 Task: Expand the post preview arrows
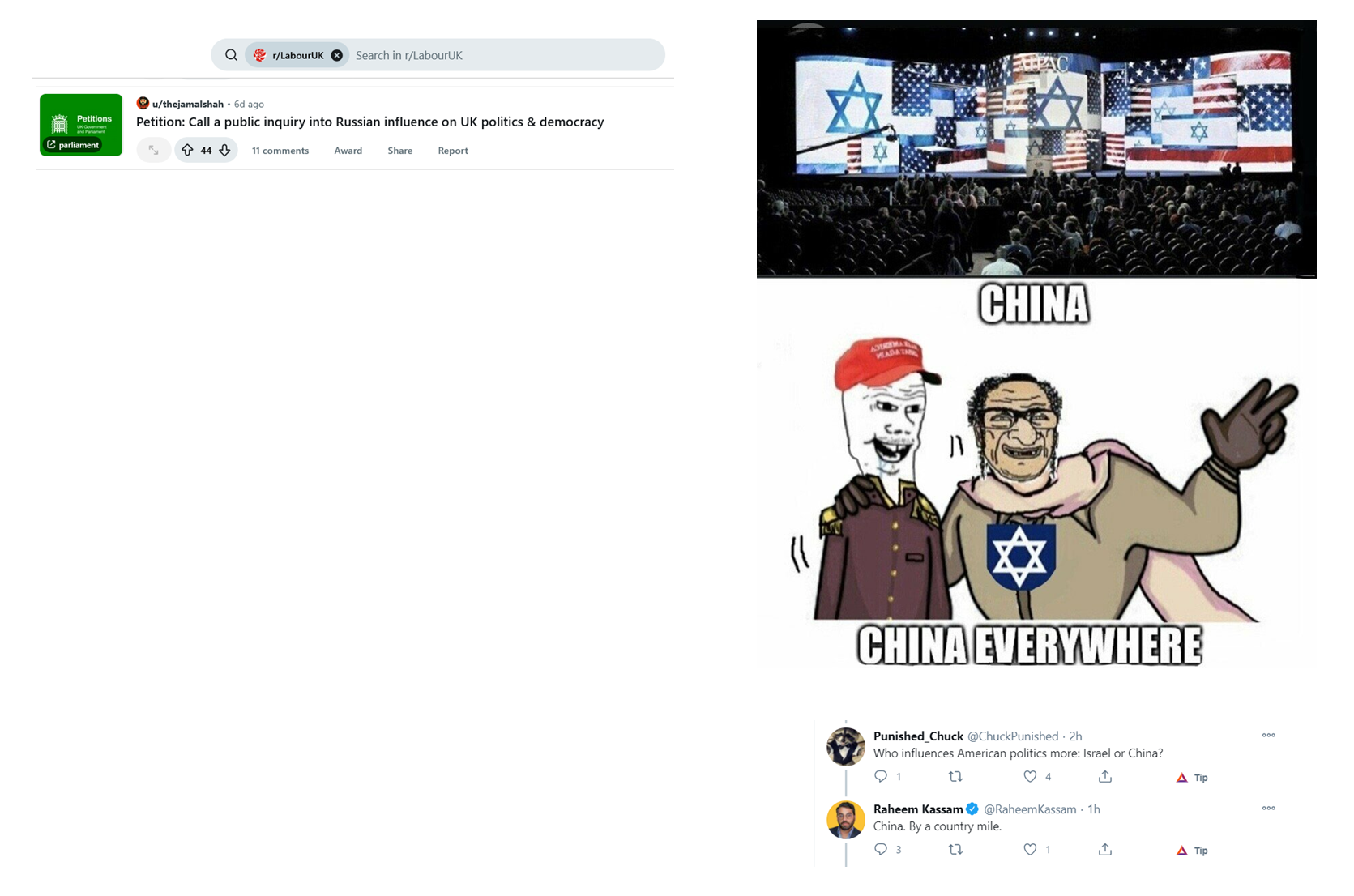pos(153,150)
